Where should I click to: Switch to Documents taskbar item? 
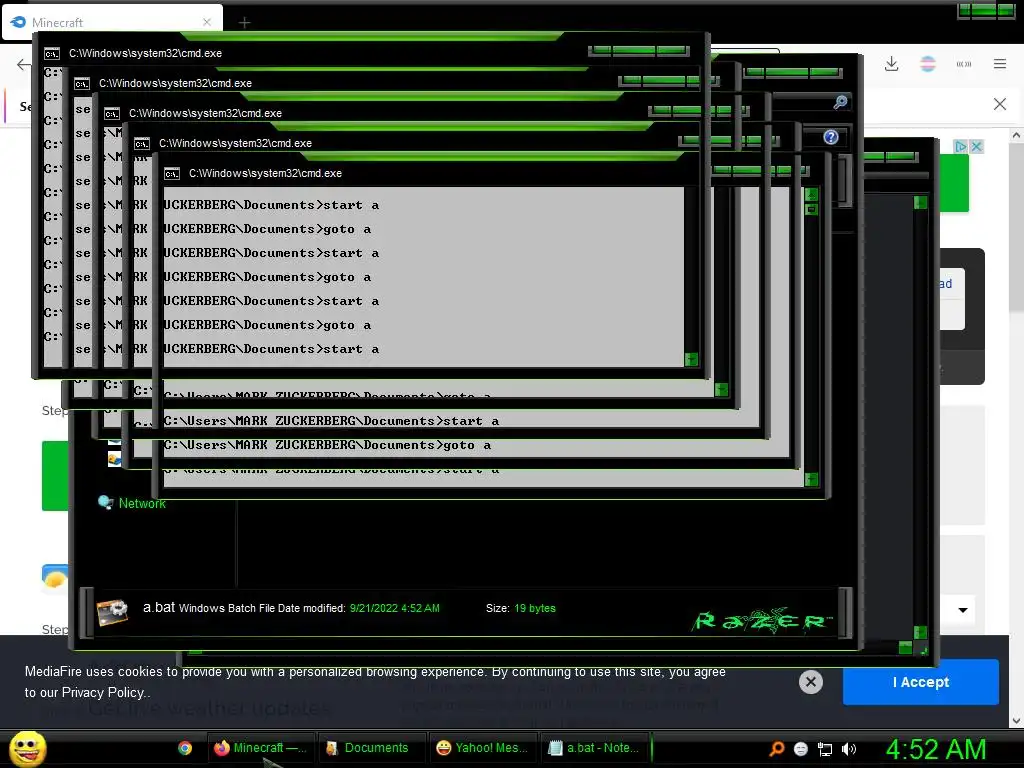pos(372,748)
